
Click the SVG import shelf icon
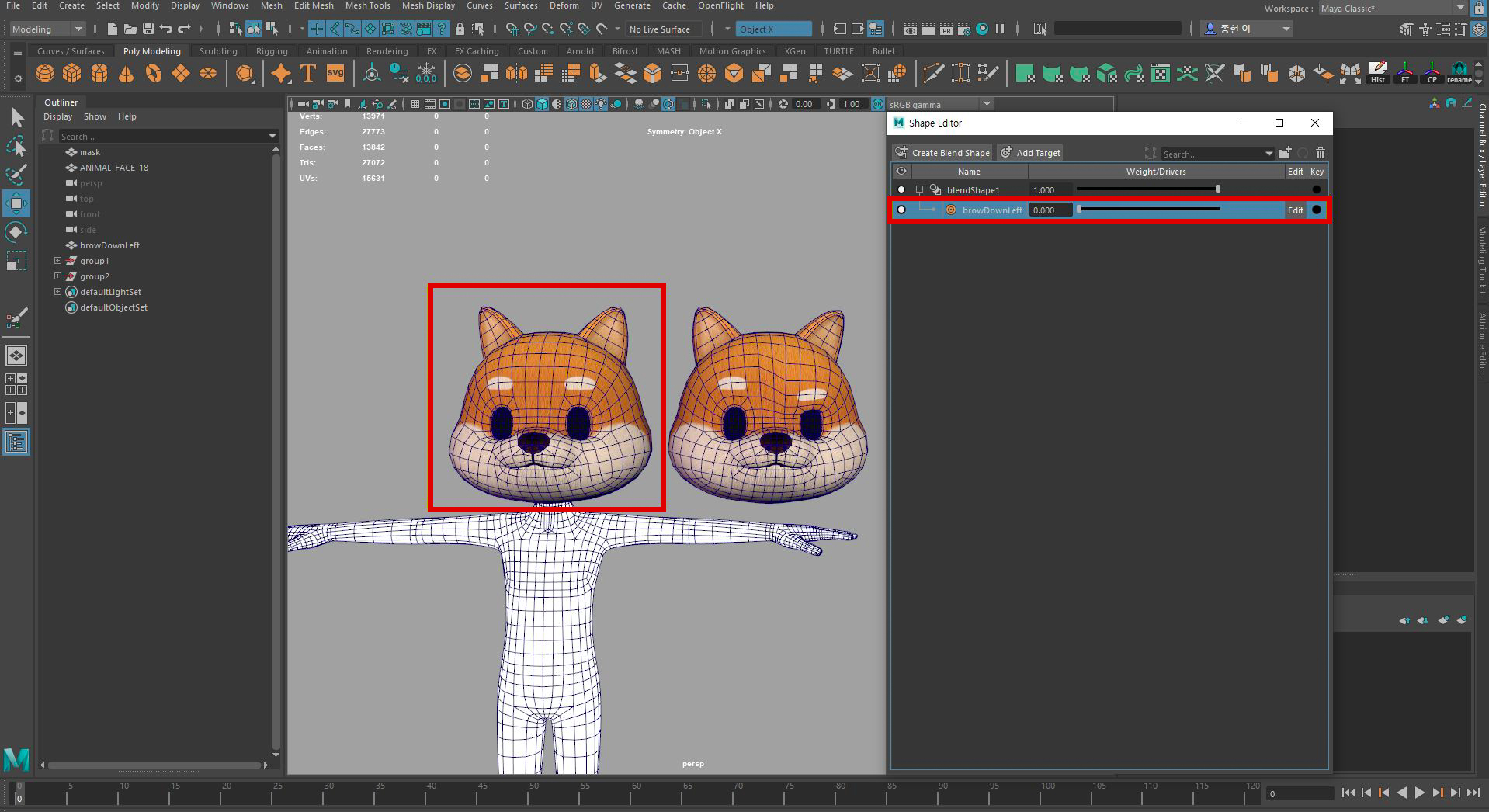click(x=335, y=74)
